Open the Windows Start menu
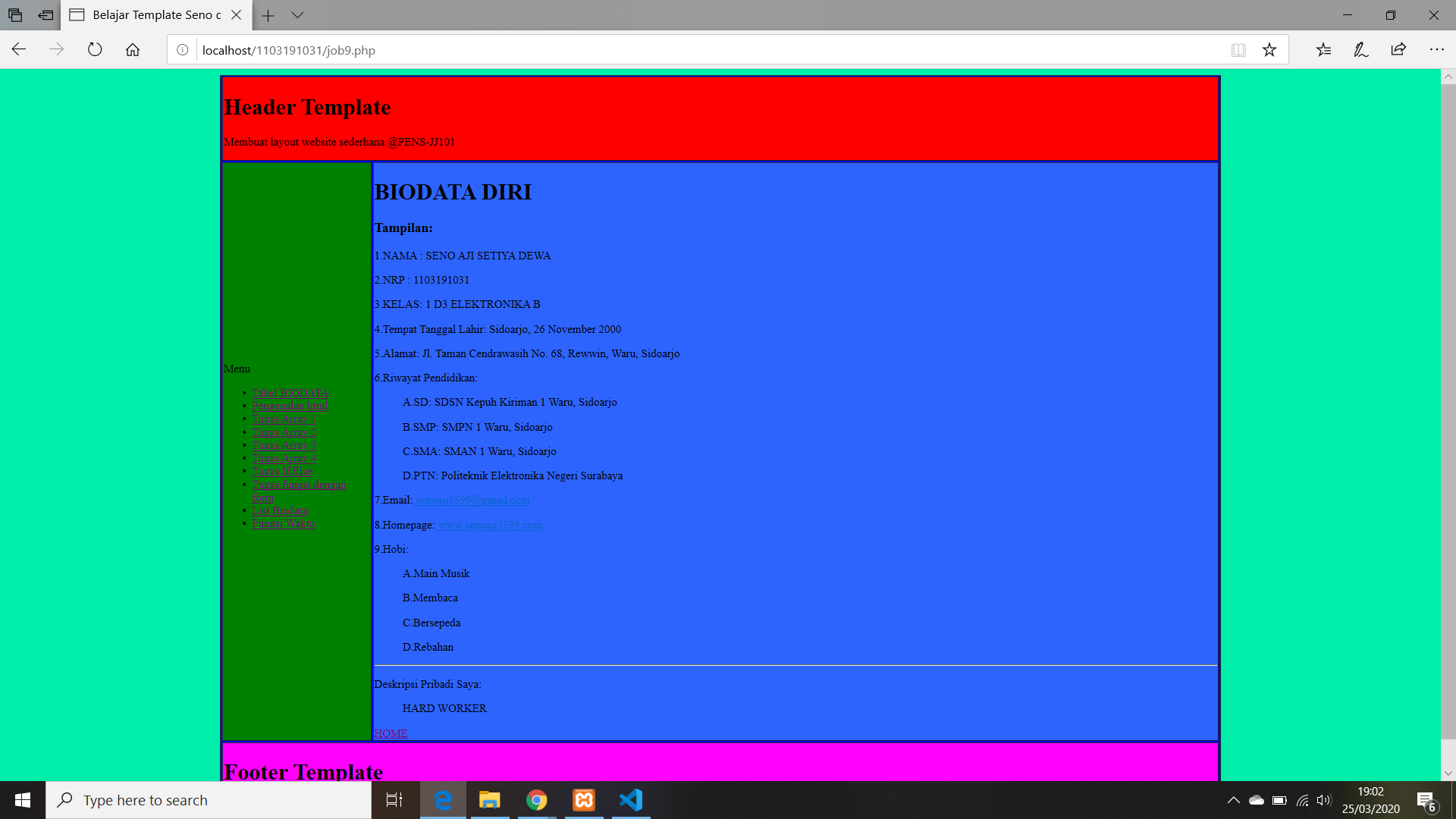This screenshot has width=1456, height=819. (x=23, y=800)
